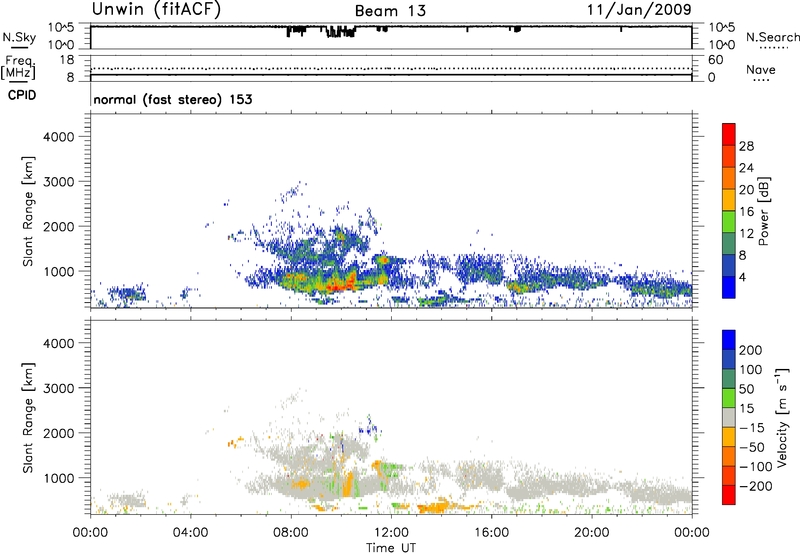Click the '24' label on the power colorbar
800x554 pixels.
coord(746,168)
